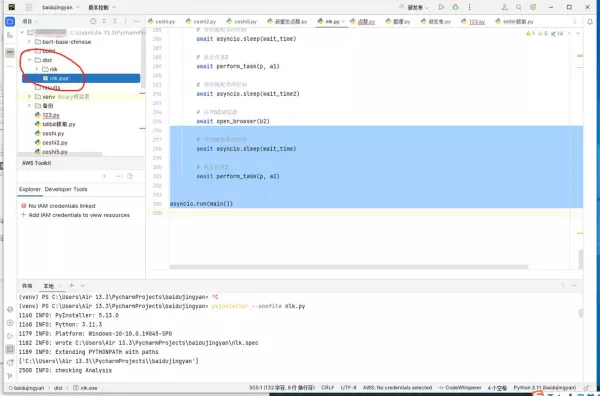The height and width of the screenshot is (396, 600).
Task: Open the Structure tool window icon
Action: click(x=10, y=35)
